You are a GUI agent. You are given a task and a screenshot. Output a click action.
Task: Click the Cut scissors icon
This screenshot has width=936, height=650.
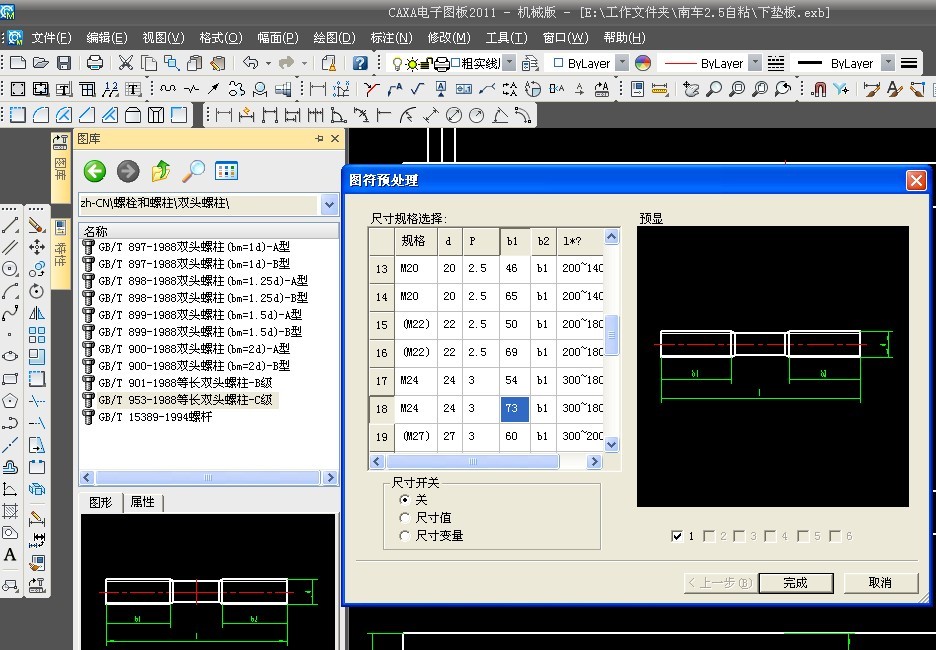click(x=125, y=63)
